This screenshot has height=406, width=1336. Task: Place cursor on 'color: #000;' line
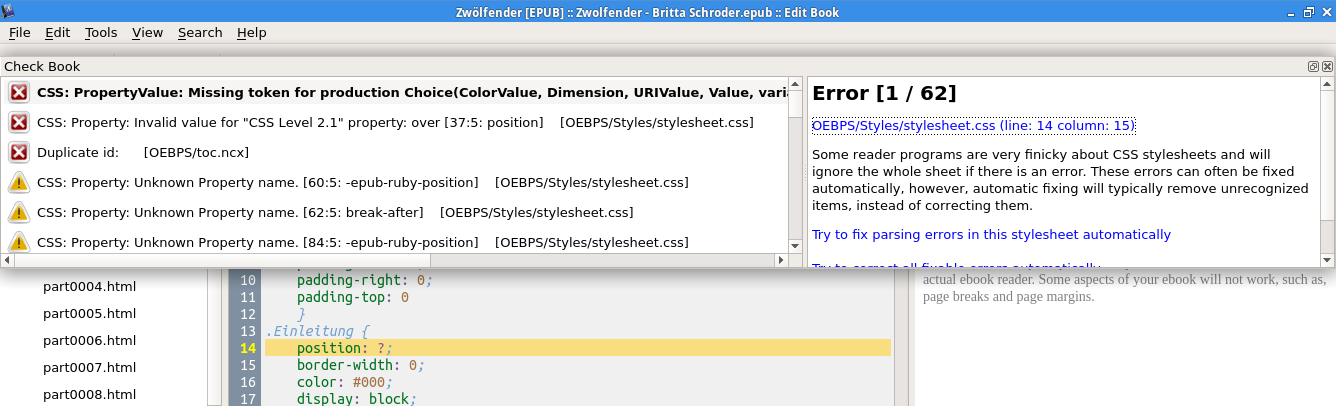(343, 382)
